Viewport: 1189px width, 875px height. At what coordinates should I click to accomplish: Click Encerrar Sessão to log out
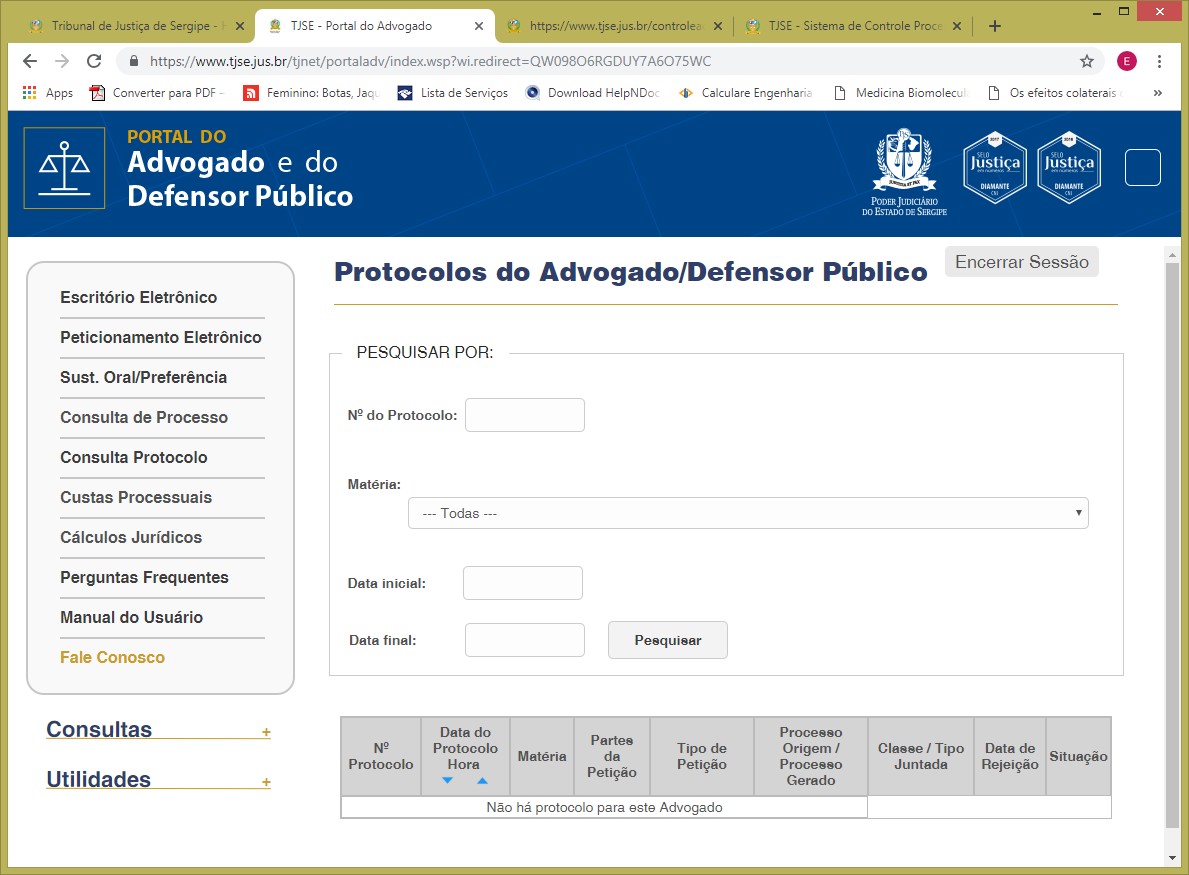(1021, 262)
